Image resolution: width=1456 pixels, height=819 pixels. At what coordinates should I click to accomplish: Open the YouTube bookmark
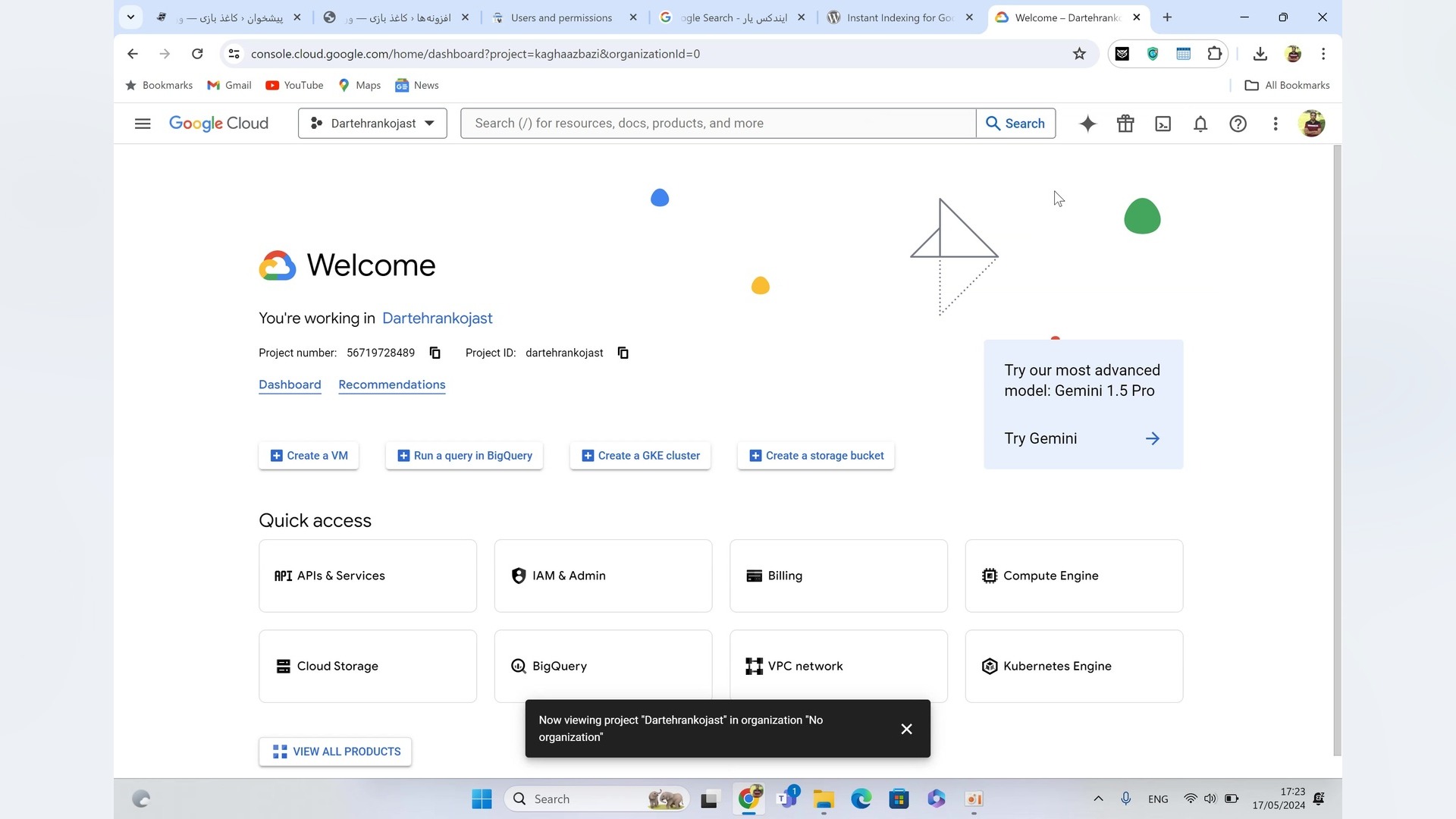[294, 86]
